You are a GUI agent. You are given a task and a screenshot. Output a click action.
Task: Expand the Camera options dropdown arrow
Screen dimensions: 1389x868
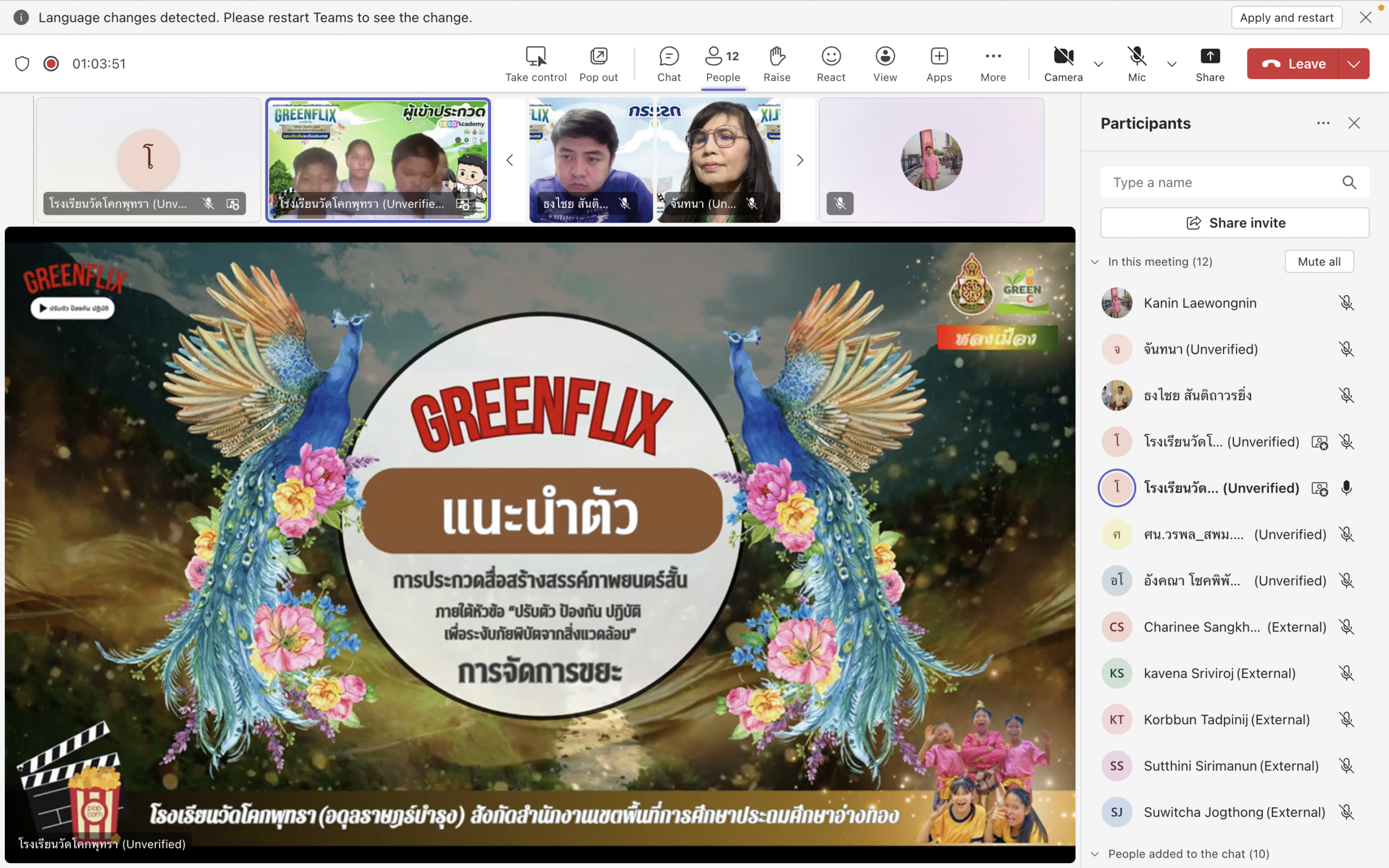point(1098,63)
